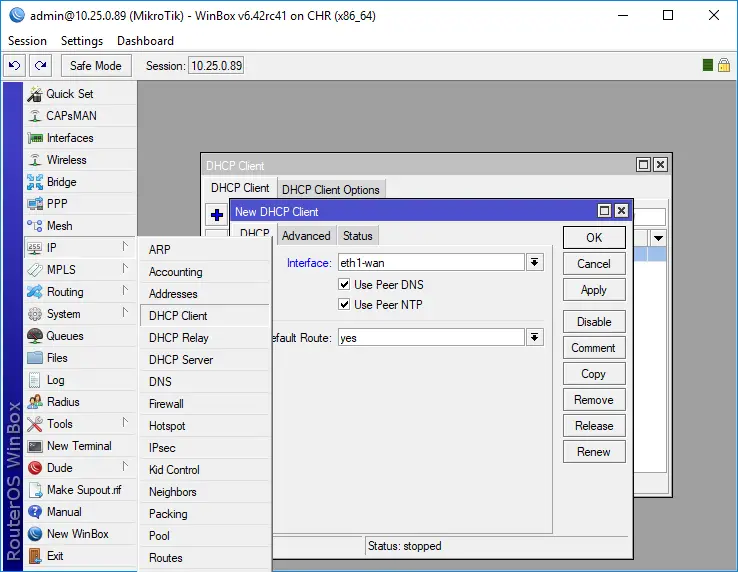Viewport: 738px width, 572px height.
Task: Click the Undo arrow icon in toolbar
Action: tap(15, 65)
